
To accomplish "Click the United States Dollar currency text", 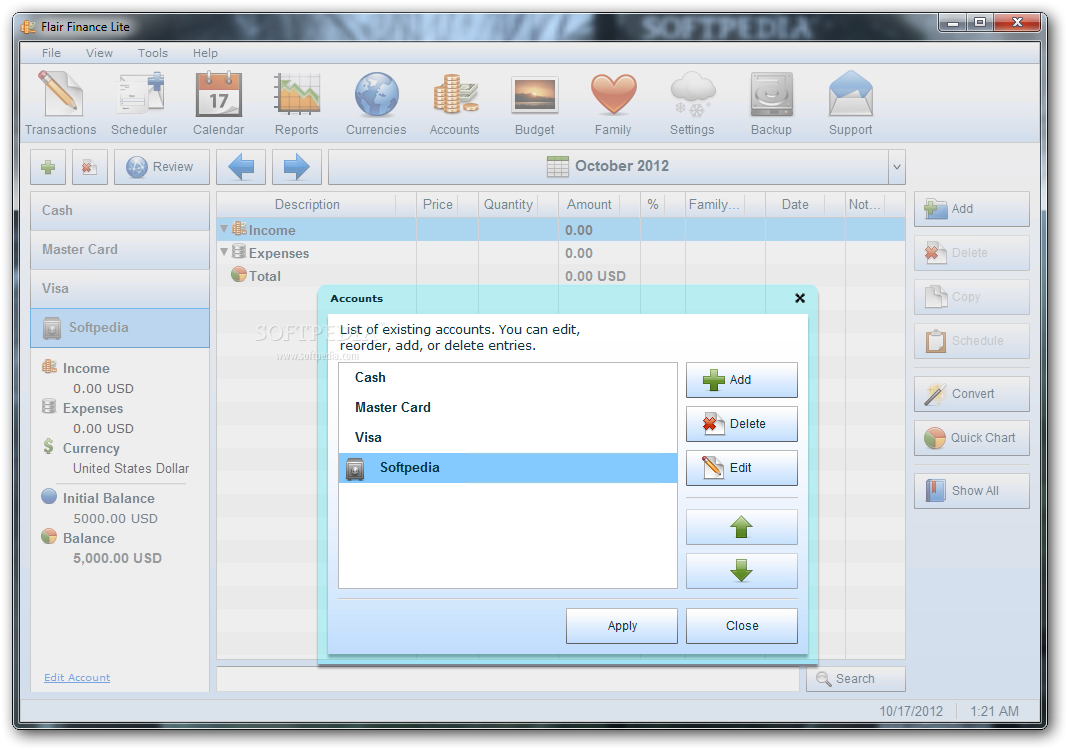I will (131, 468).
